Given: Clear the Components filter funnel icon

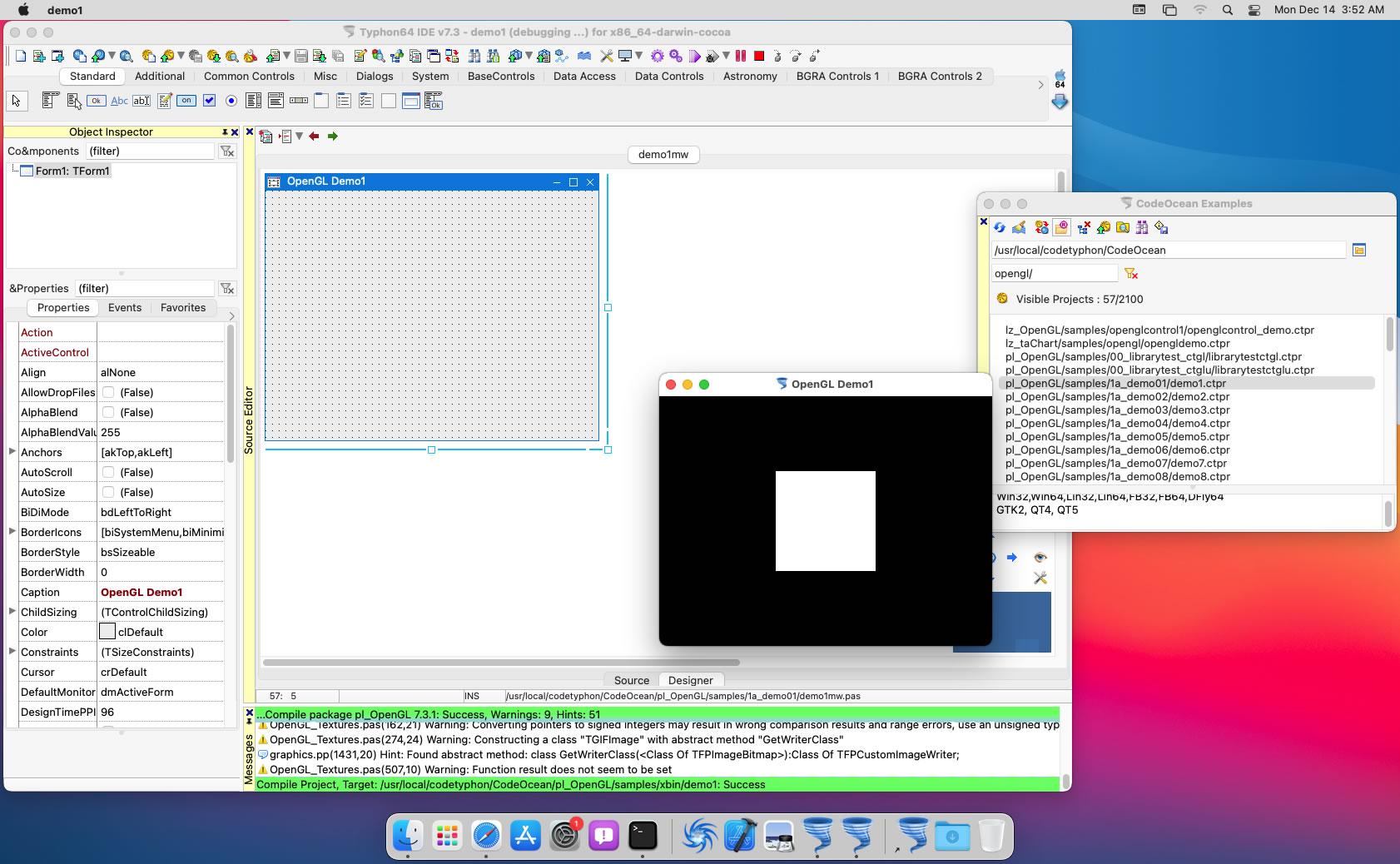Looking at the screenshot, I should (227, 151).
